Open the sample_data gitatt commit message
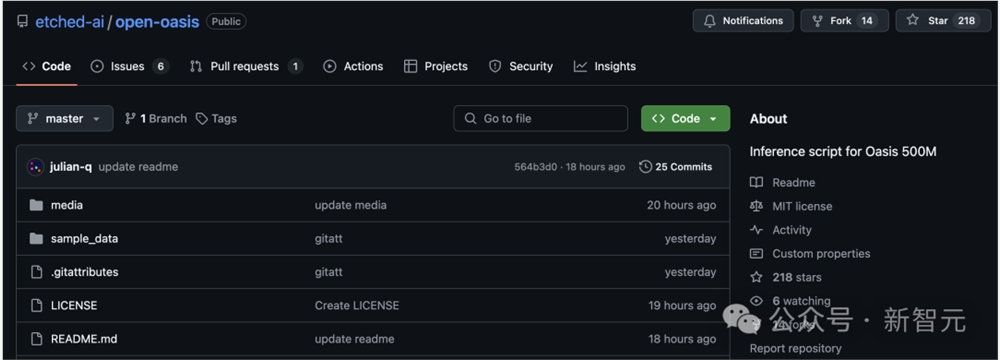Image resolution: width=1000 pixels, height=360 pixels. click(328, 239)
